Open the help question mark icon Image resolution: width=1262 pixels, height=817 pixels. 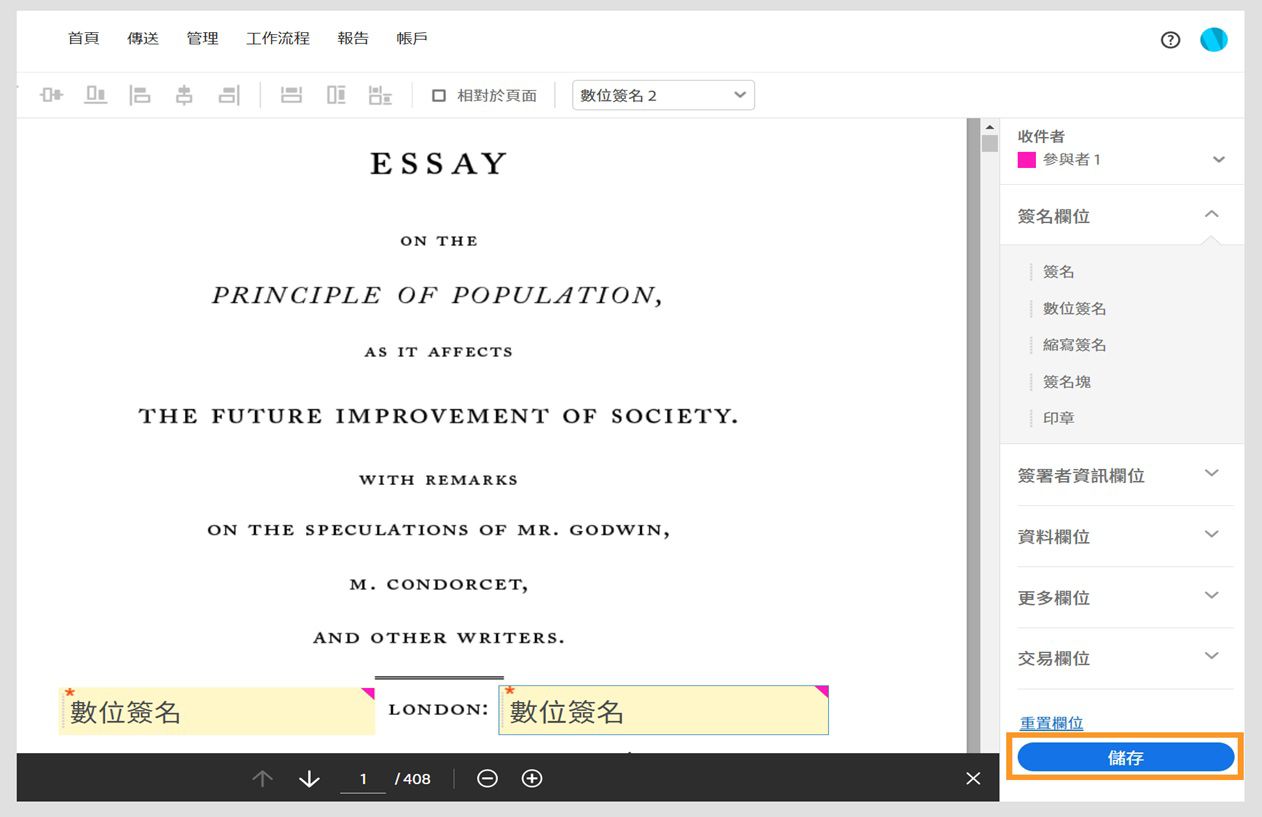click(1170, 40)
